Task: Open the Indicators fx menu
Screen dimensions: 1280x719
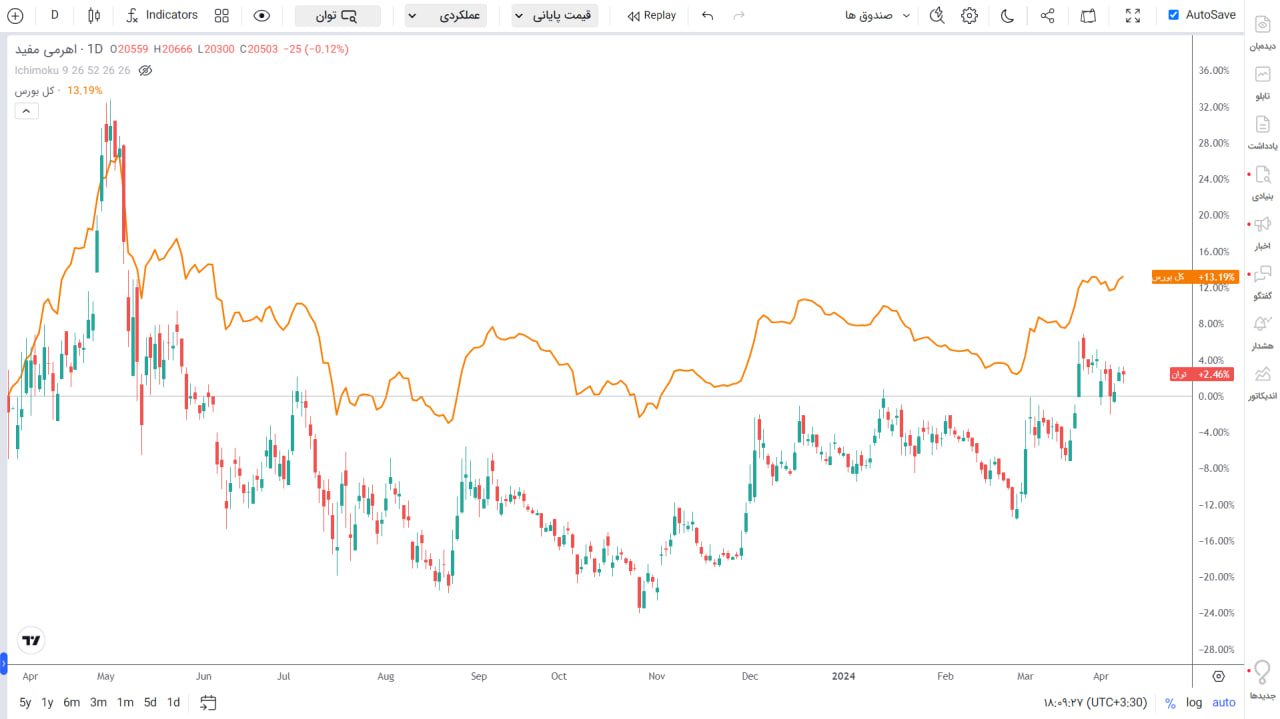Action: pos(162,15)
